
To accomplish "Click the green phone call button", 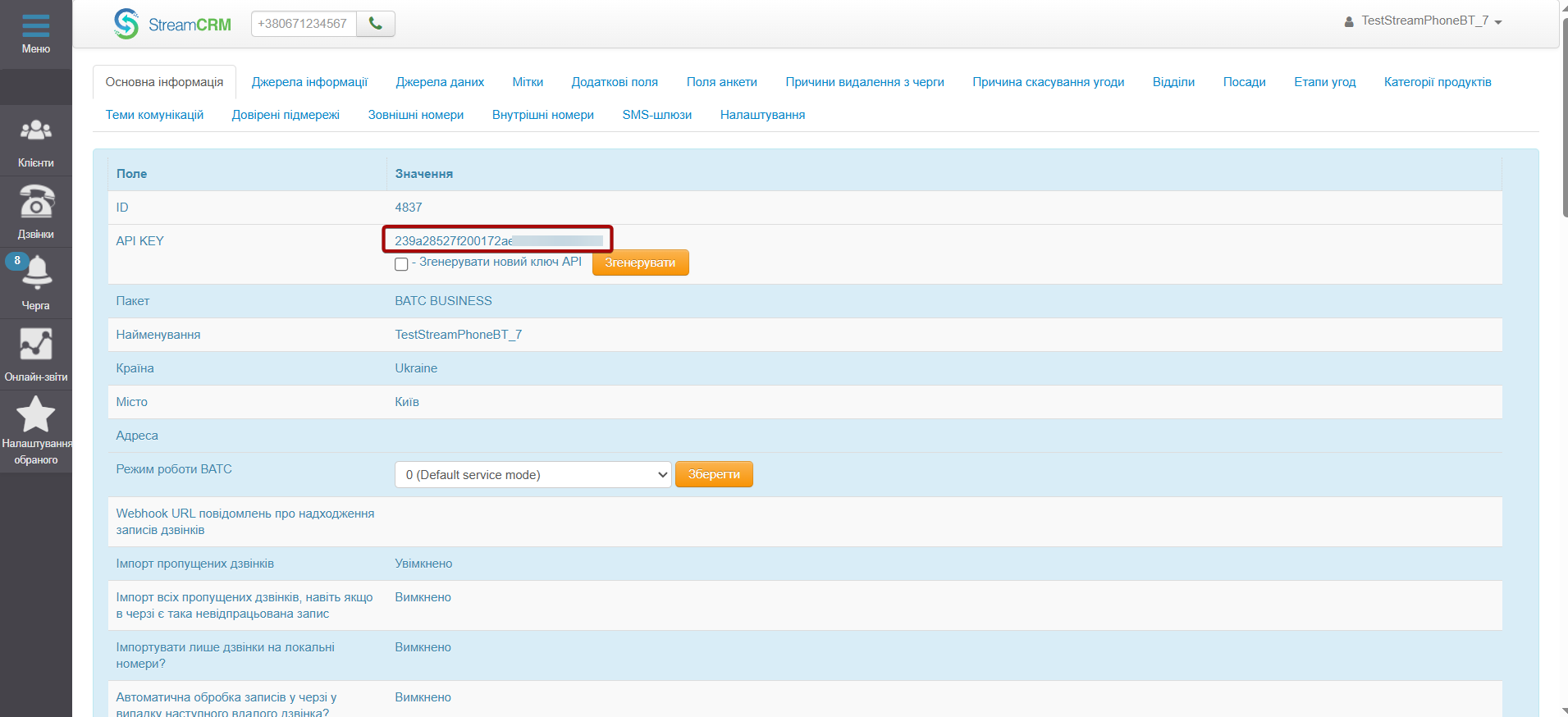I will (x=376, y=24).
